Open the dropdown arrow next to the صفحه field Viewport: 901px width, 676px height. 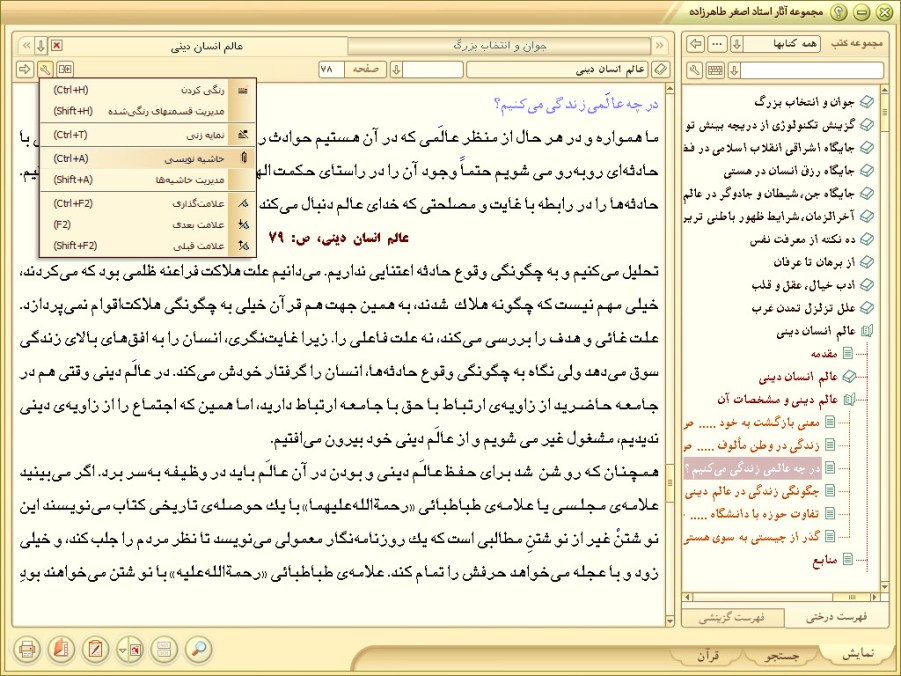[x=396, y=70]
